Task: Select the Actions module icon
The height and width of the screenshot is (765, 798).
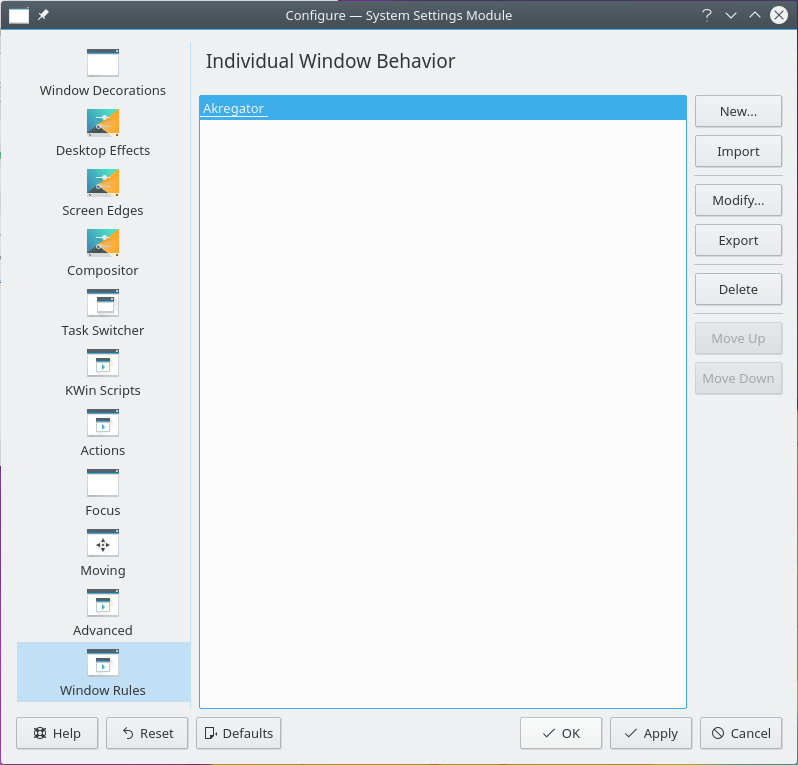Action: [x=103, y=423]
